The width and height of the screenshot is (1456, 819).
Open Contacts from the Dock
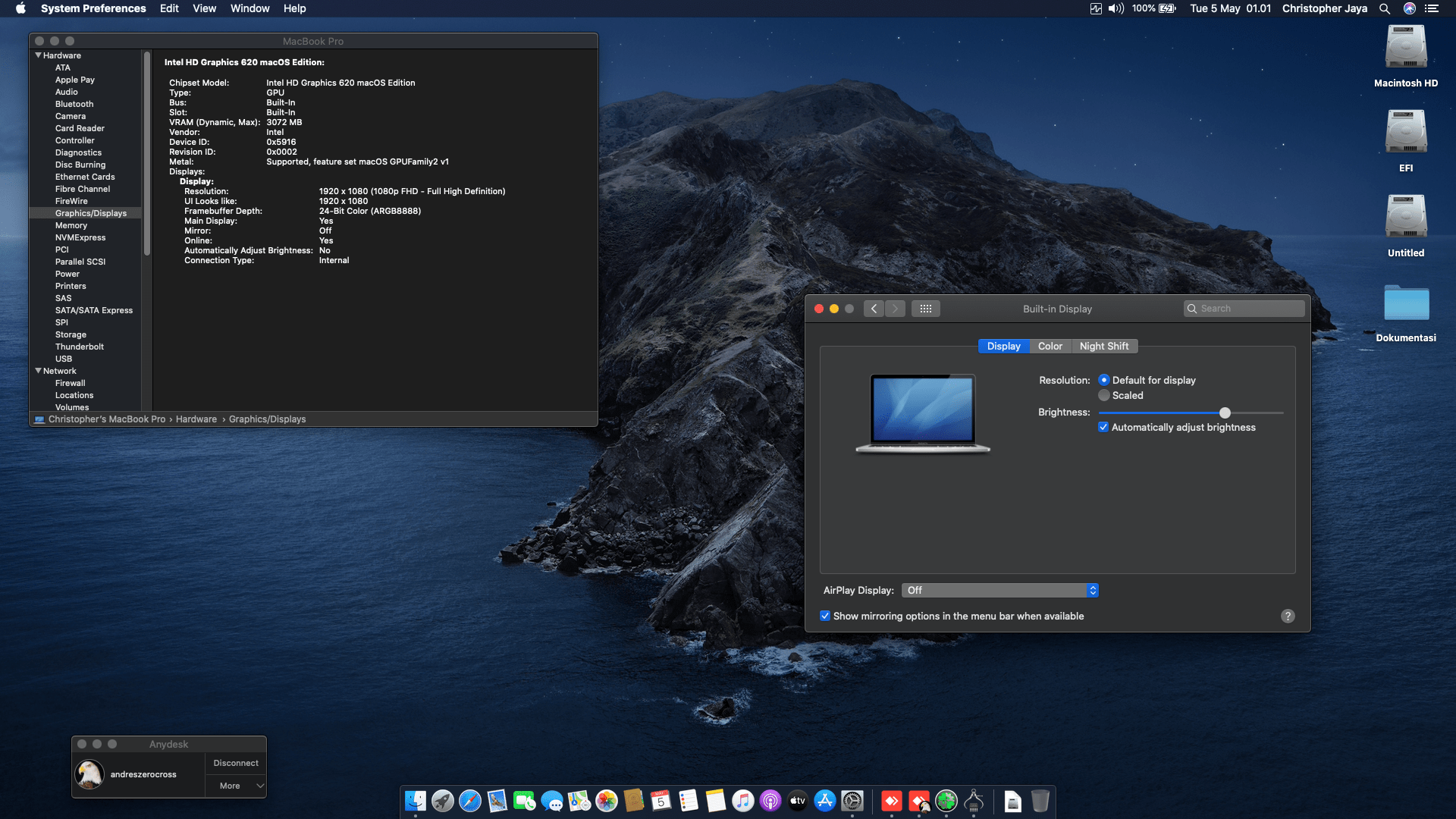[634, 801]
